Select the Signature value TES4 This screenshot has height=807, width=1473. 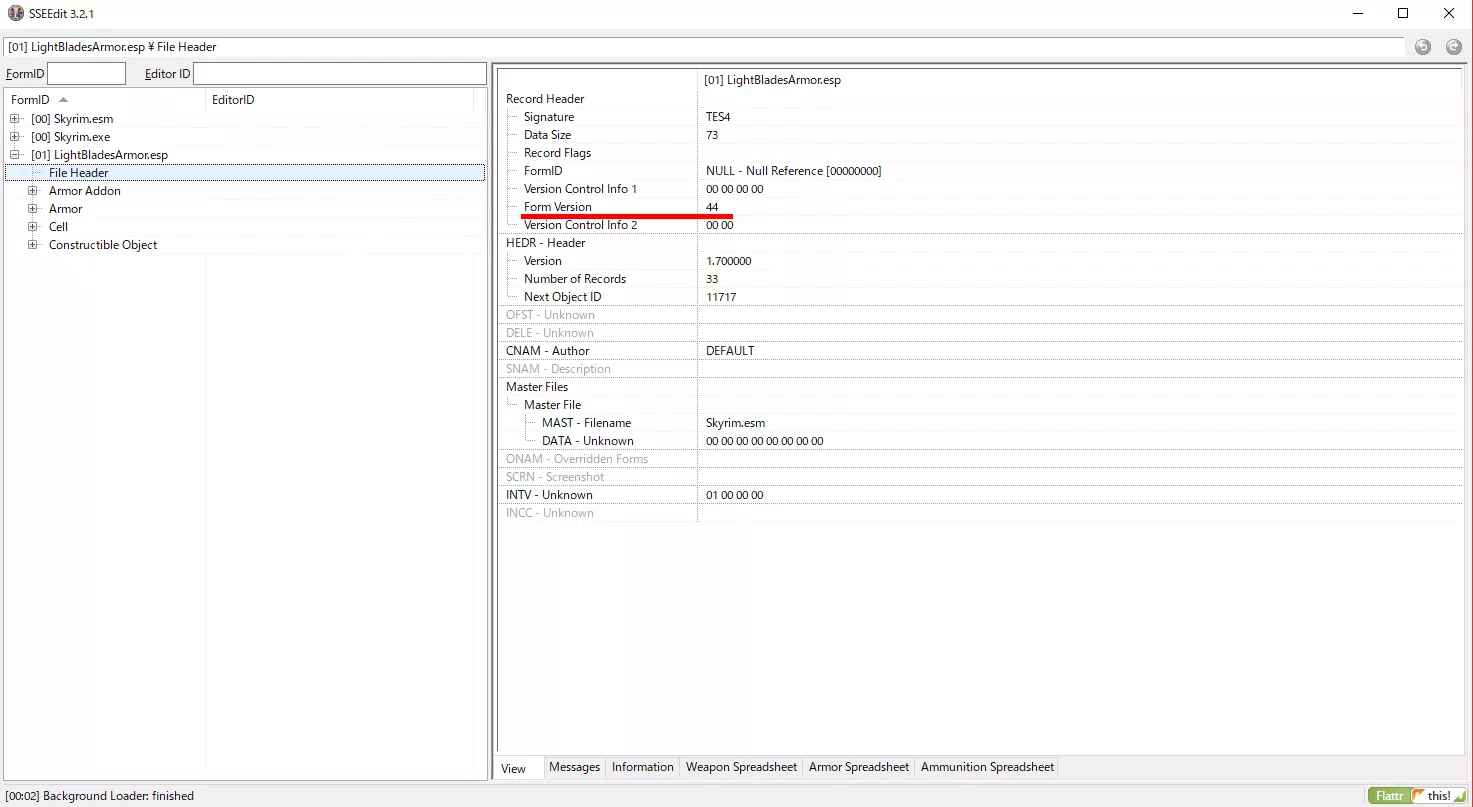coord(718,117)
